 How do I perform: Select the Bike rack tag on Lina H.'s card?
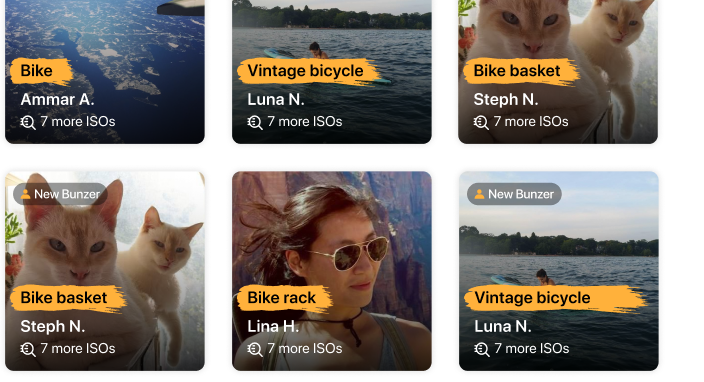coord(284,298)
